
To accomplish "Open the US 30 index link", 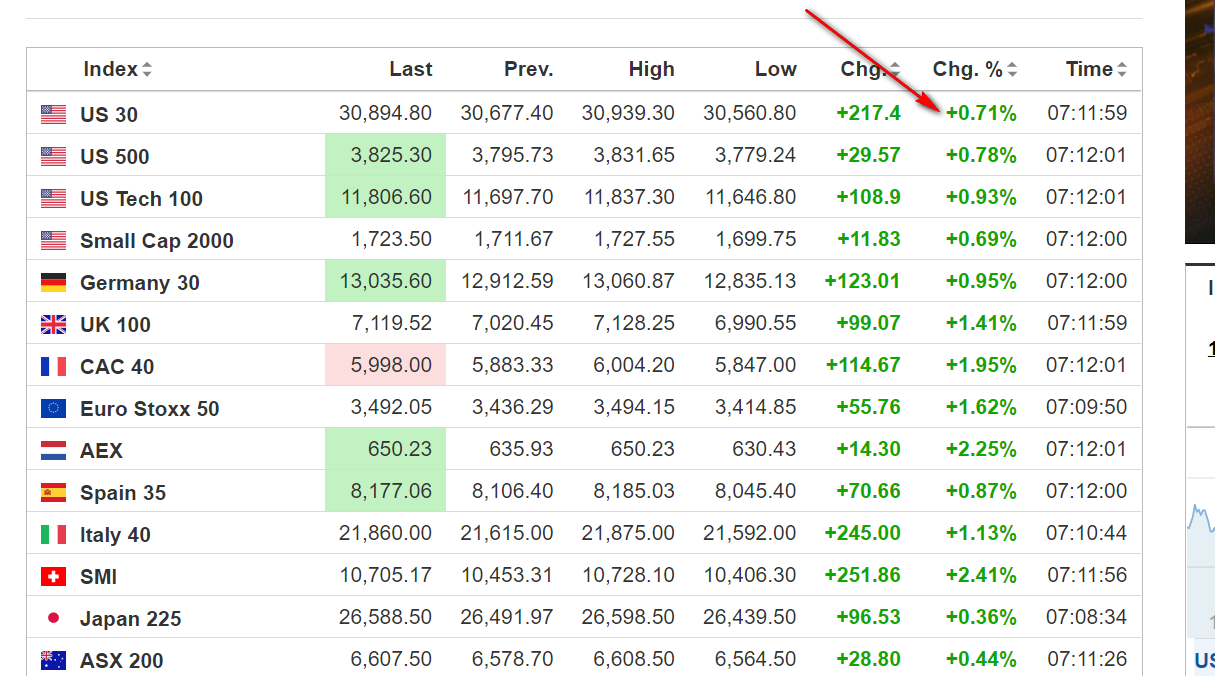I will 109,114.
